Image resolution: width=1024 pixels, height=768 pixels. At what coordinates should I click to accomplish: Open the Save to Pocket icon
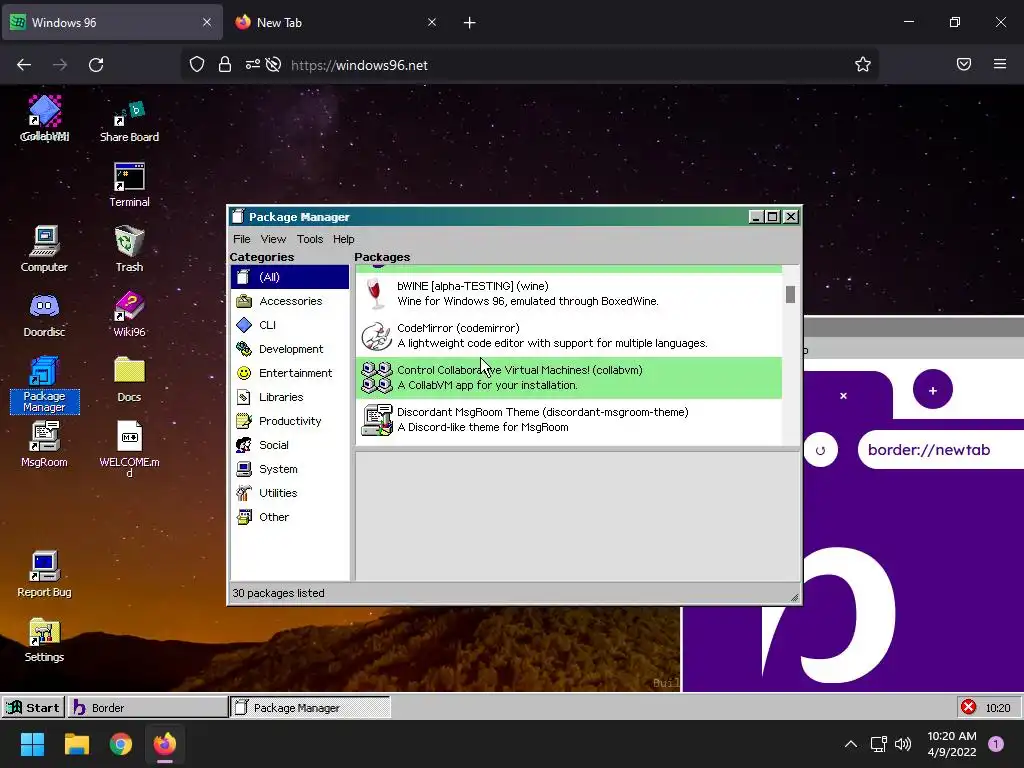963,64
